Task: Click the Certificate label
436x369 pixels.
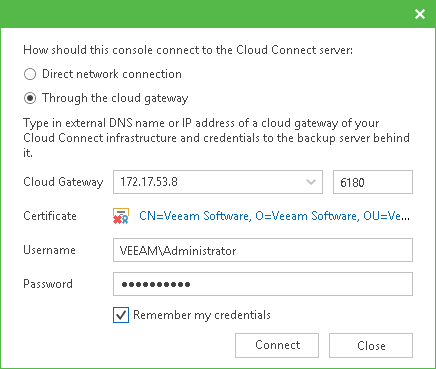Action: click(x=50, y=216)
